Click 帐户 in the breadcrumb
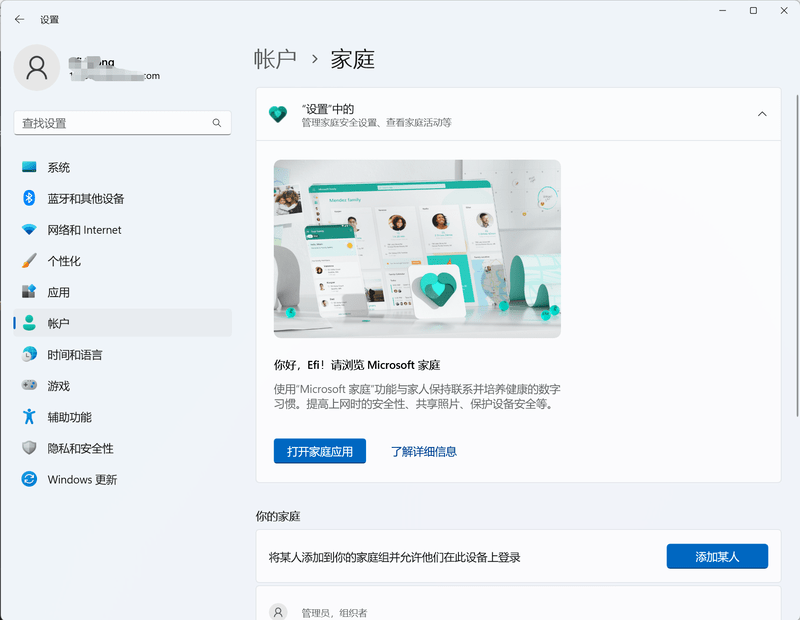Image resolution: width=800 pixels, height=620 pixels. point(276,59)
